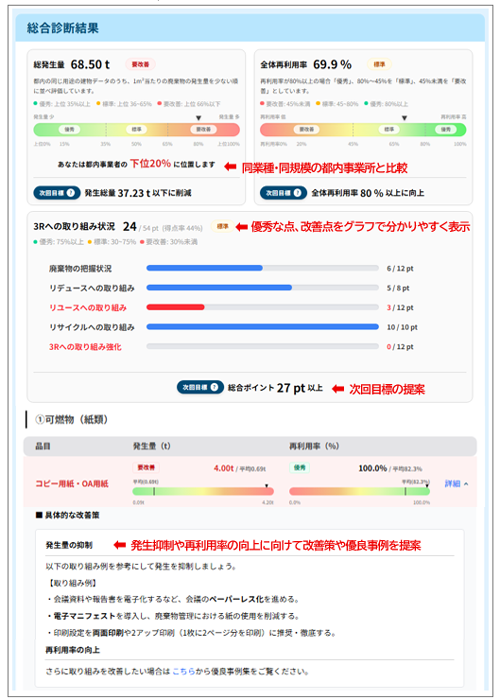This screenshot has width=500, height=700.
Task: Click the 要改善 segment on 総発生量 gauge
Action: click(204, 129)
